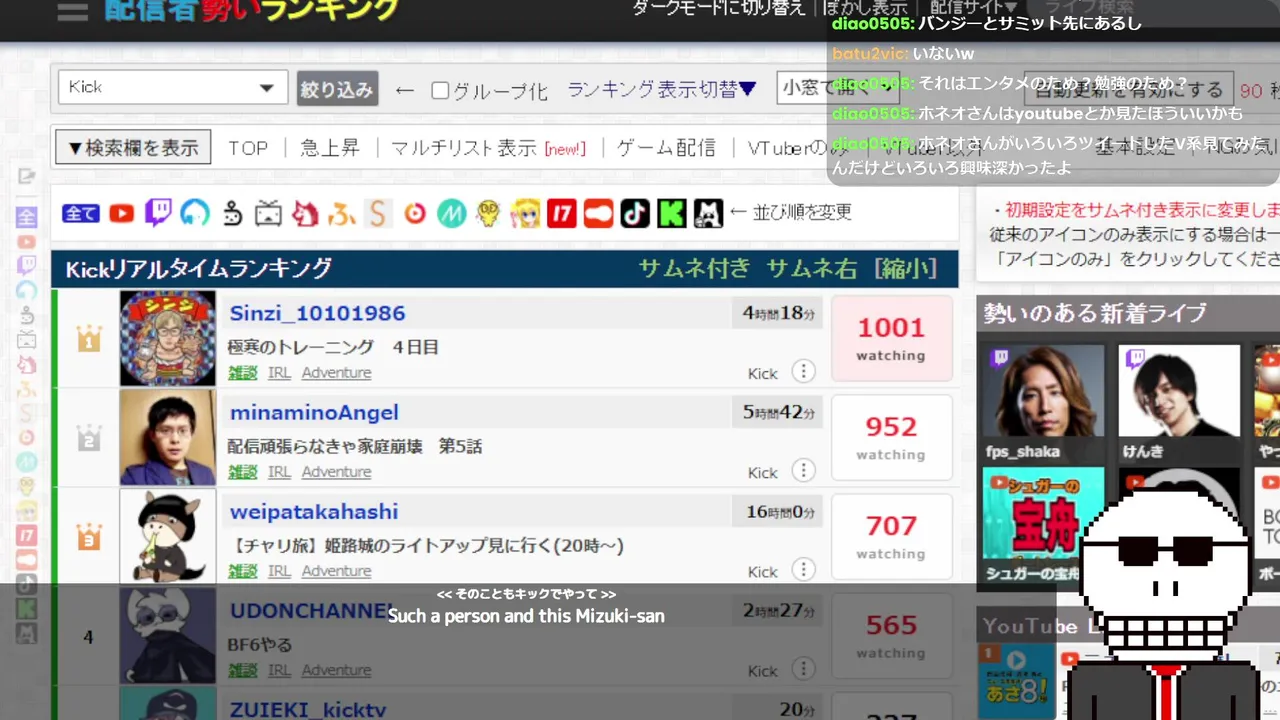Screen dimensions: 1280x720
Task: Collapse ranking with [縮小] control
Action: (x=905, y=268)
